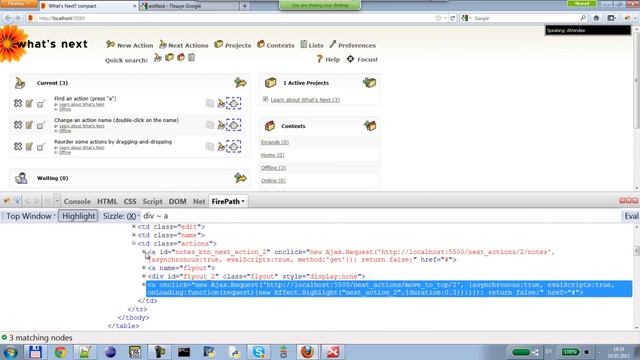640x360 pixels.
Task: Mark 'Change an action name' as done
Action: click(41, 125)
